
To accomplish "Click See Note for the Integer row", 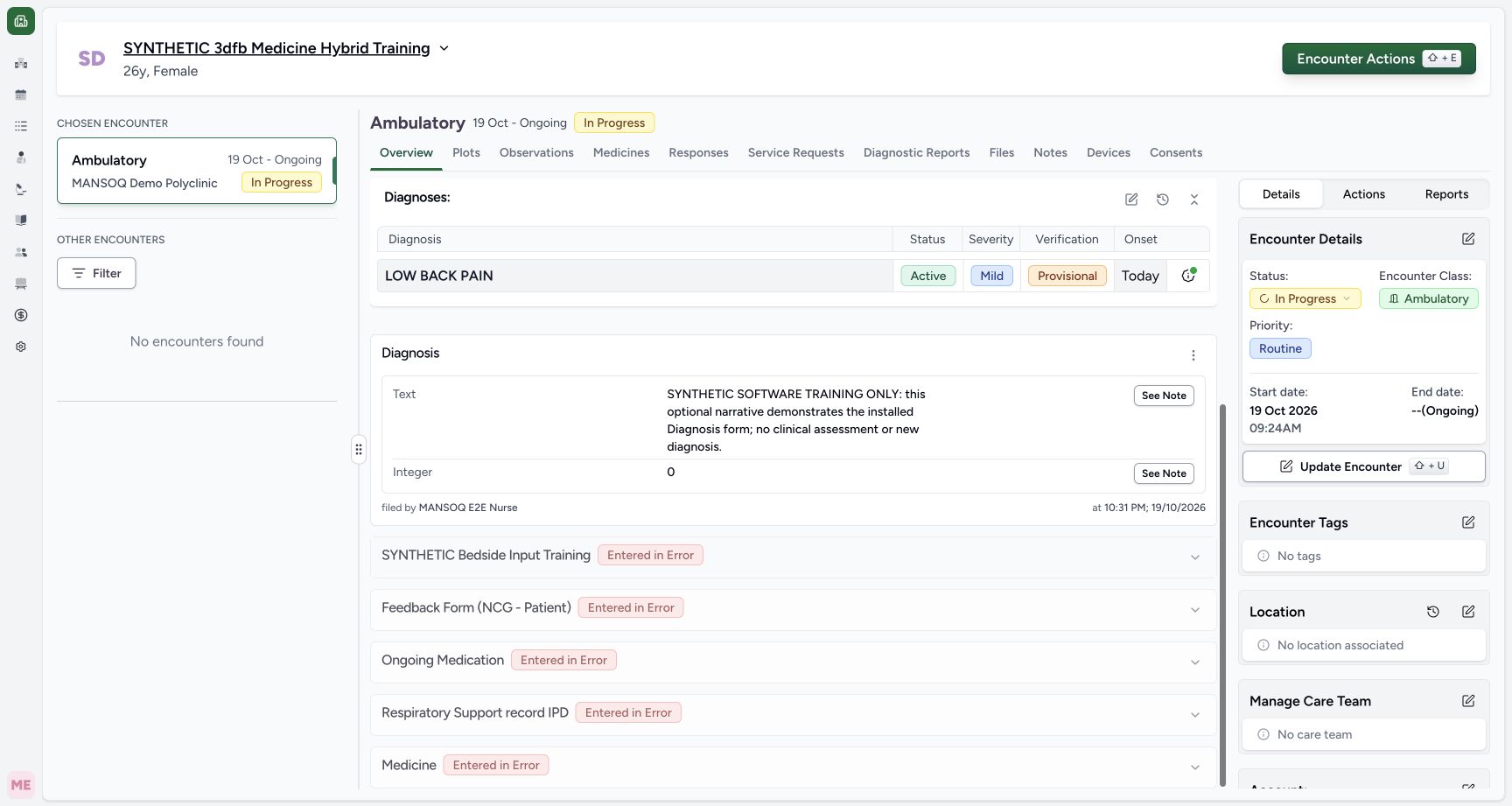I will point(1164,473).
